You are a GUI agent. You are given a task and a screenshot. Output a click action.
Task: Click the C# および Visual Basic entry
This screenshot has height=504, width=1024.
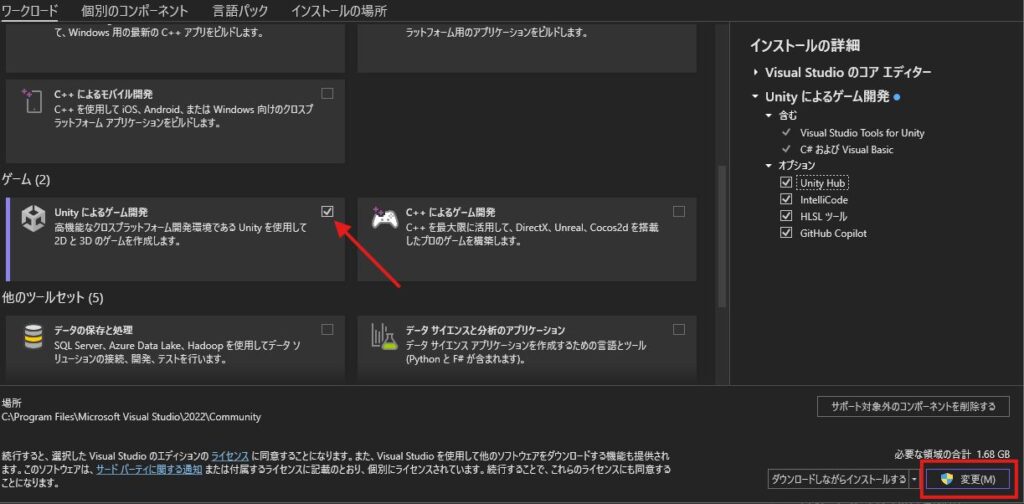pyautogui.click(x=846, y=150)
